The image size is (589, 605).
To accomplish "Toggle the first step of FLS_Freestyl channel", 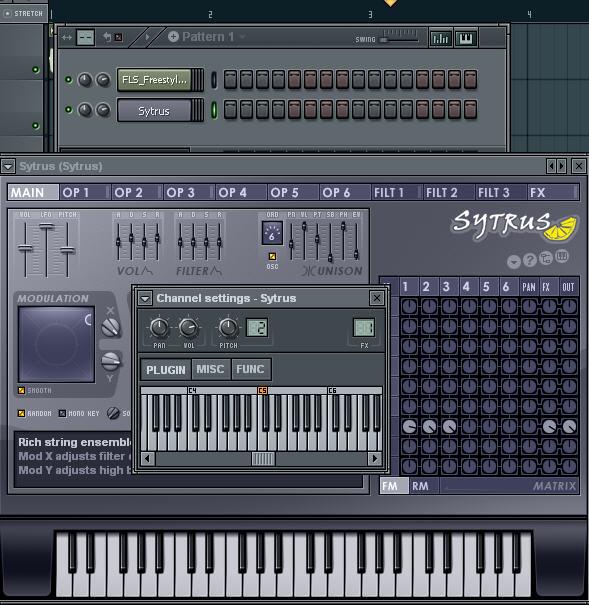I will click(x=230, y=80).
